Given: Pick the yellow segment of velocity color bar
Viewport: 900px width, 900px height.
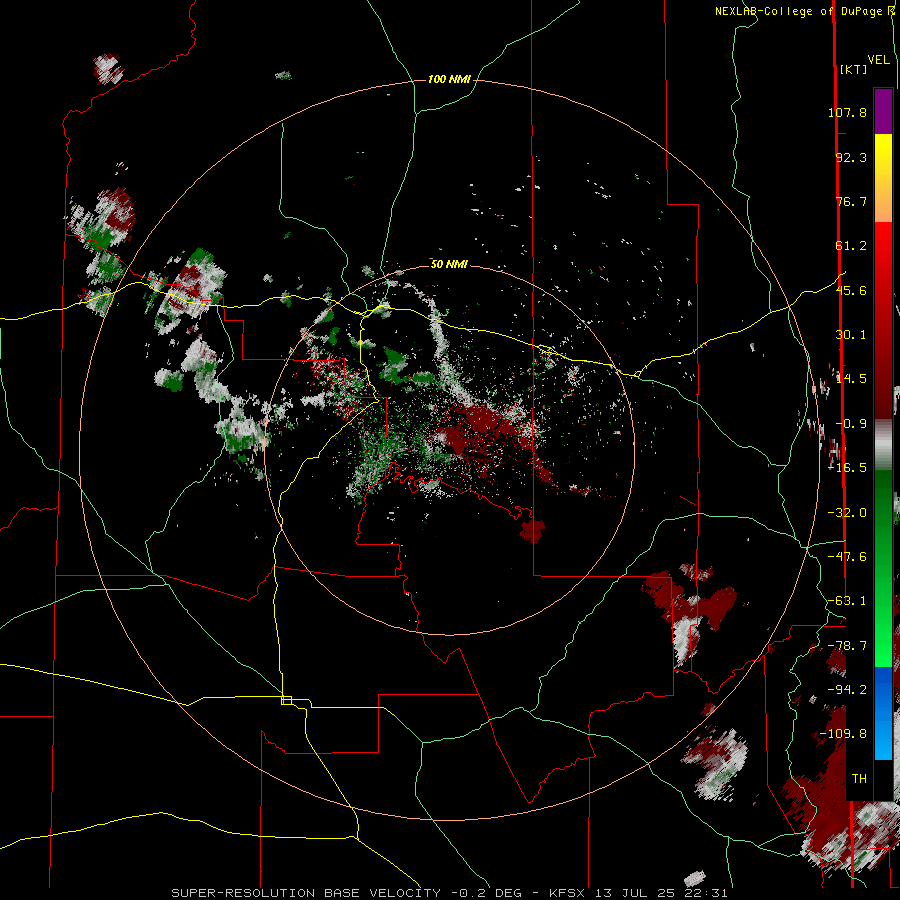Looking at the screenshot, I should coord(883,155).
